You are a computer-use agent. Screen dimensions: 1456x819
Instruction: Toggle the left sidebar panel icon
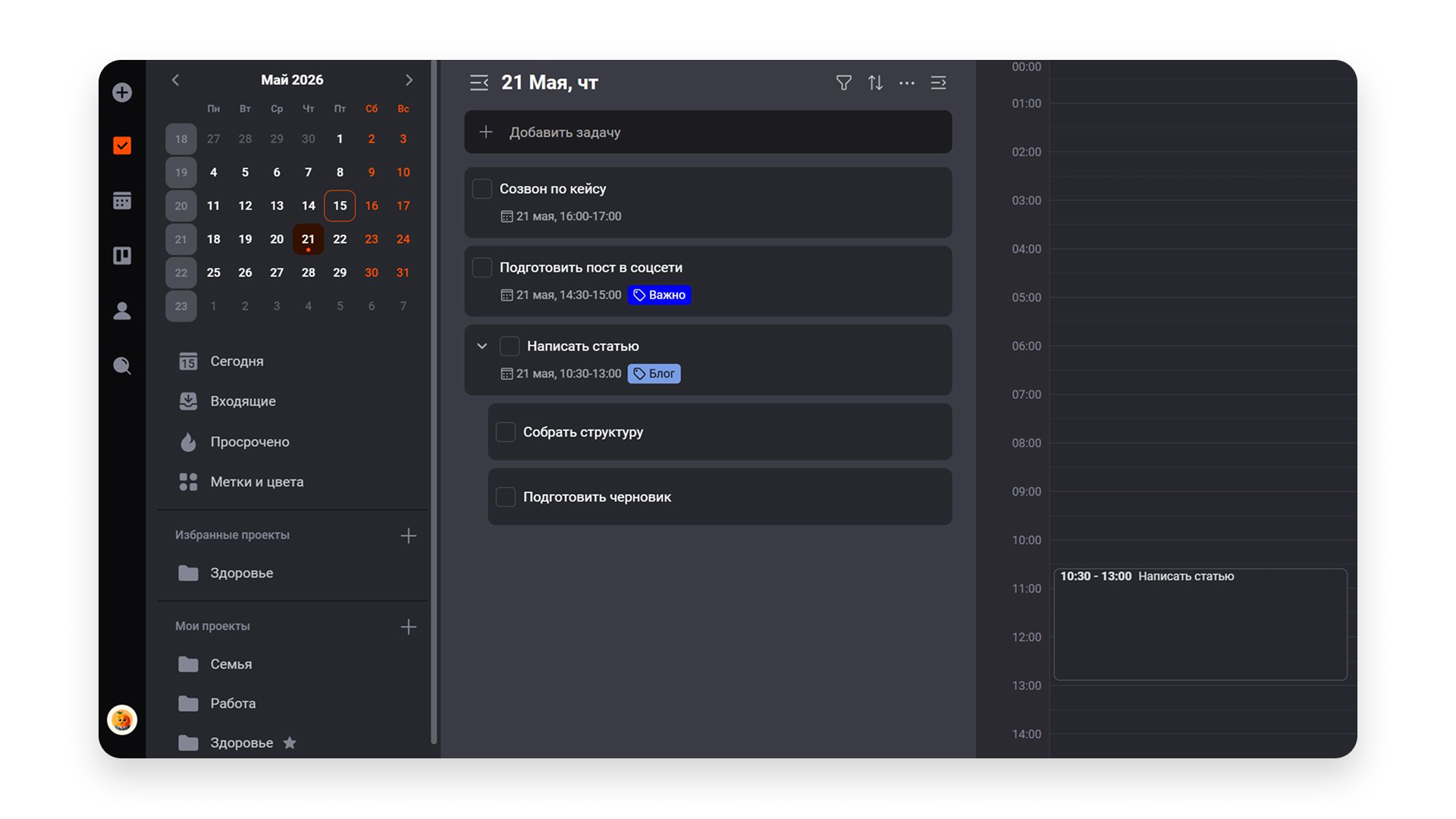point(479,83)
